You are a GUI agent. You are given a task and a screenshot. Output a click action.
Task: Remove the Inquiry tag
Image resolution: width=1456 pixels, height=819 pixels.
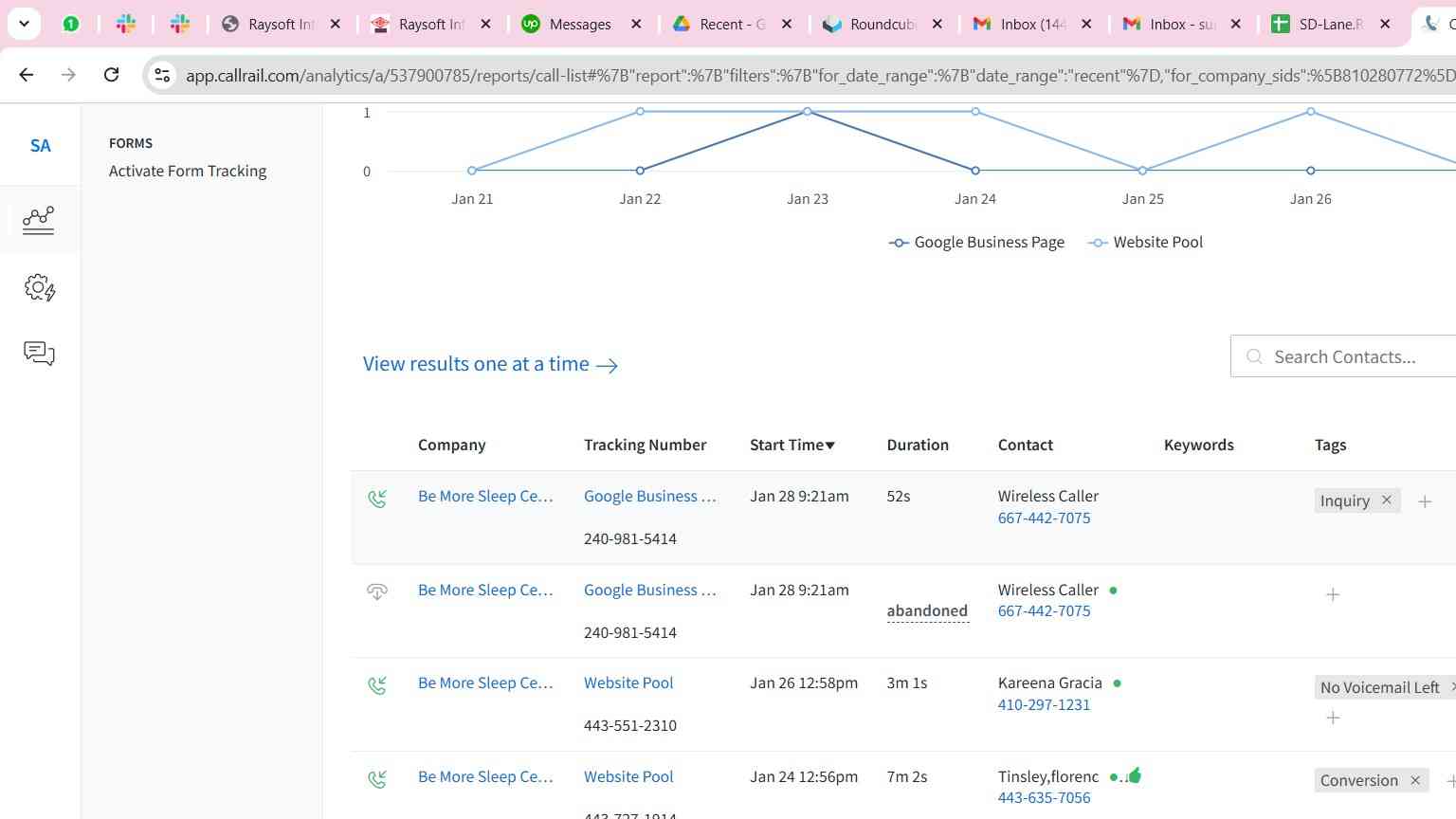pyautogui.click(x=1386, y=500)
